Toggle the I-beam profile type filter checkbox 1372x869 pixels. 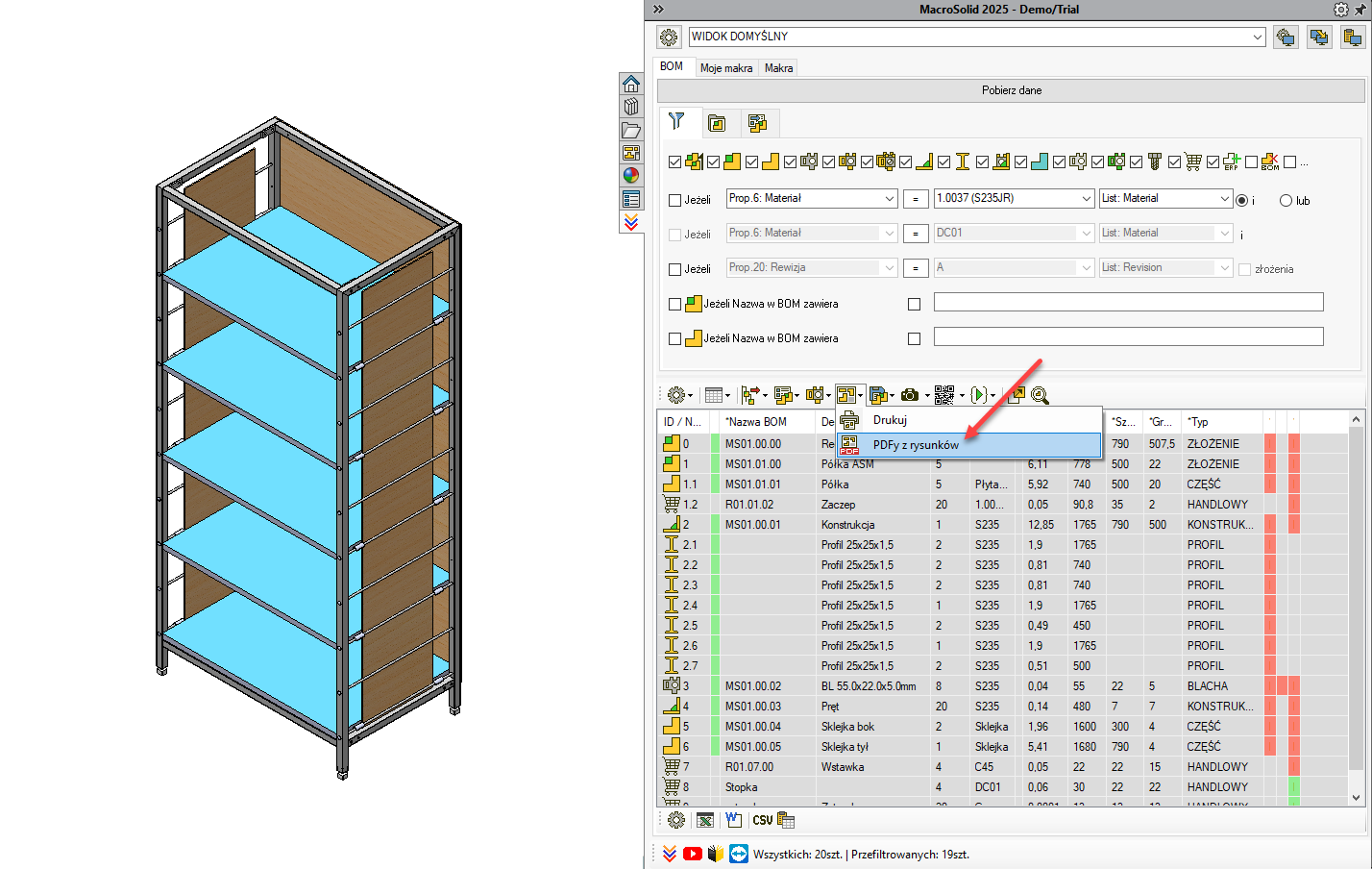[943, 161]
